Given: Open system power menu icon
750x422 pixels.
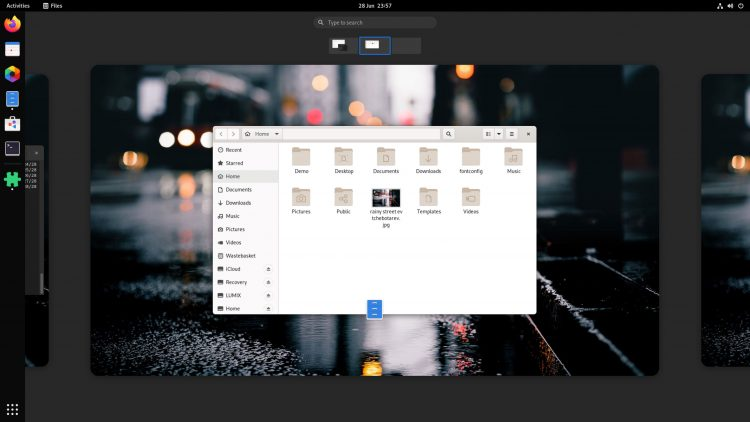Looking at the screenshot, I should point(740,6).
